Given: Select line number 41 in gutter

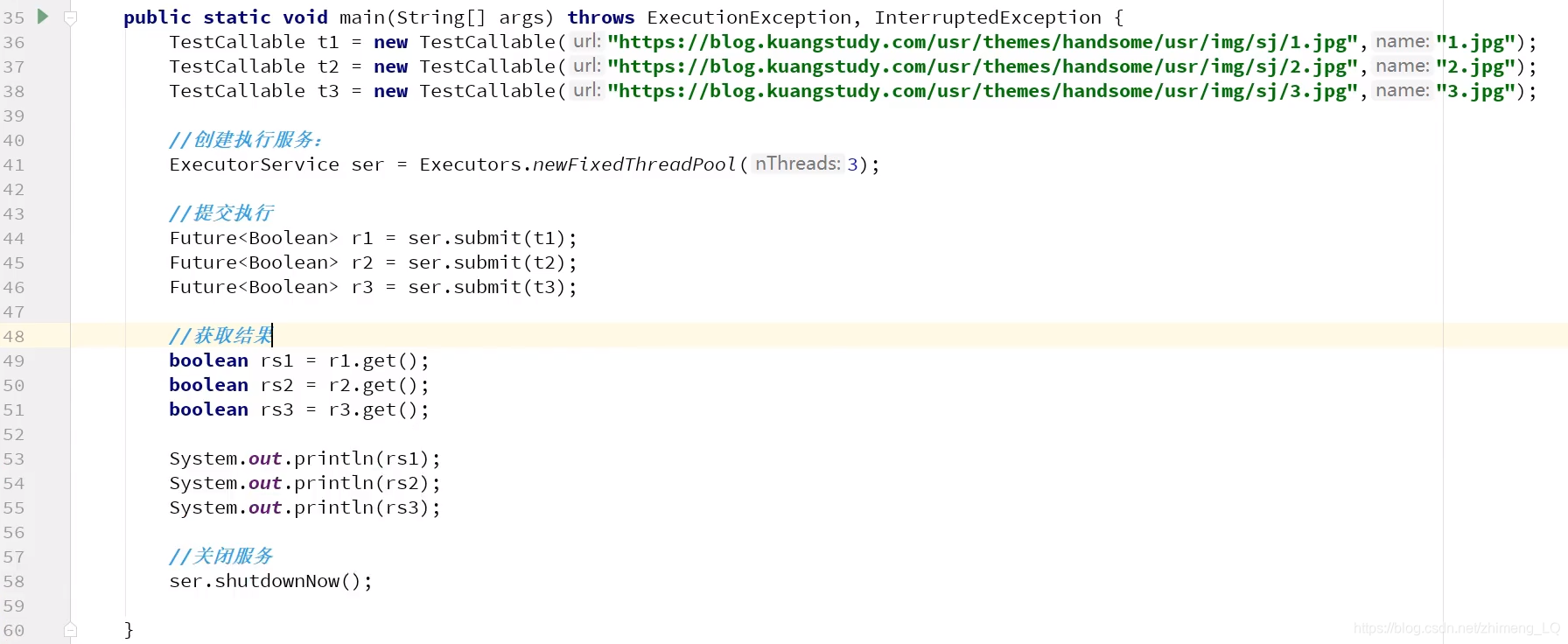Looking at the screenshot, I should [14, 164].
